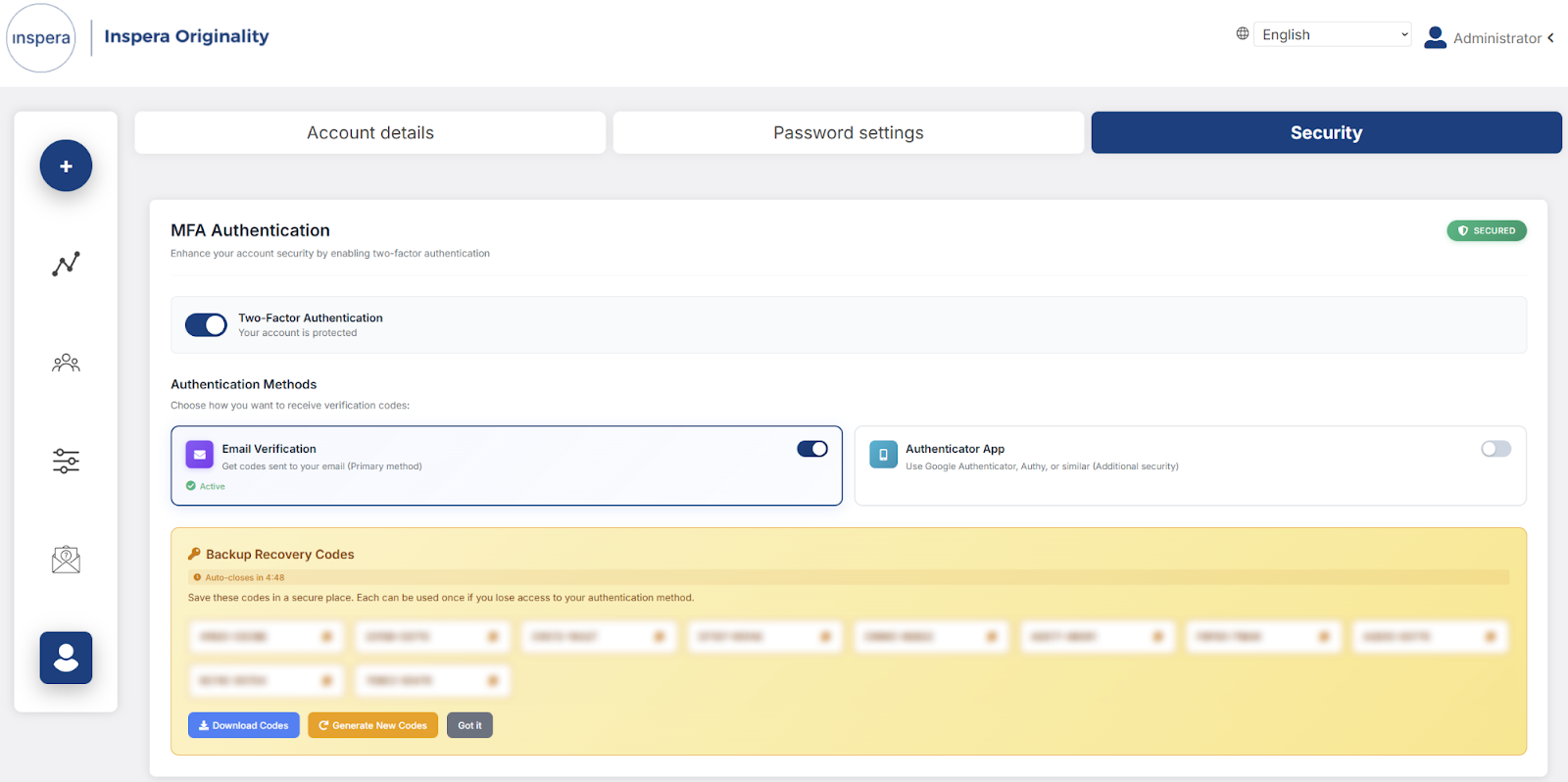Click the MFA Authentication heading
Screen dimensions: 1568x782
250,230
